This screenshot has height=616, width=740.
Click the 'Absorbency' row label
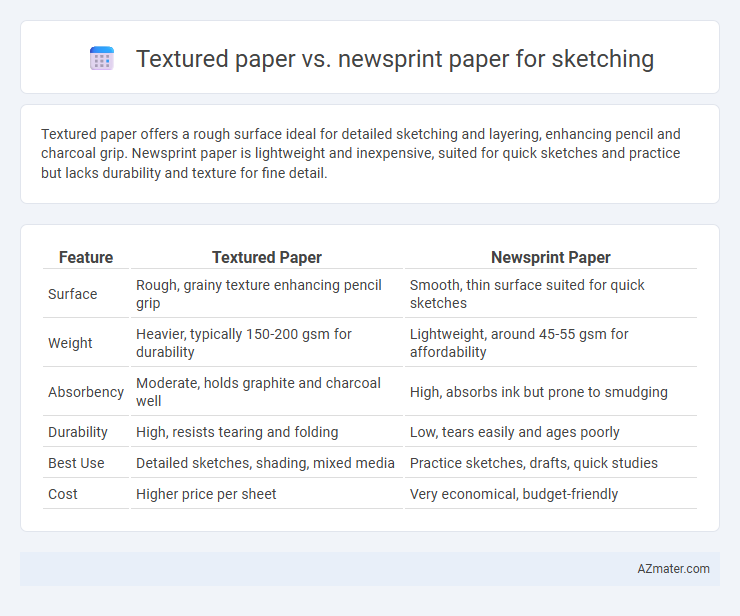click(86, 392)
